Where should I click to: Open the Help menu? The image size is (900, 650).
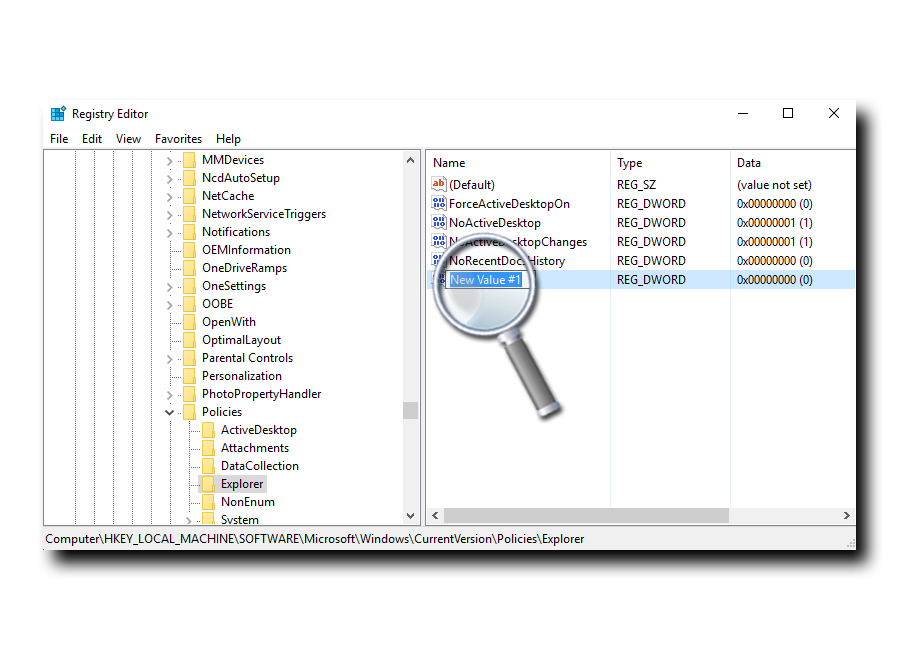point(228,139)
